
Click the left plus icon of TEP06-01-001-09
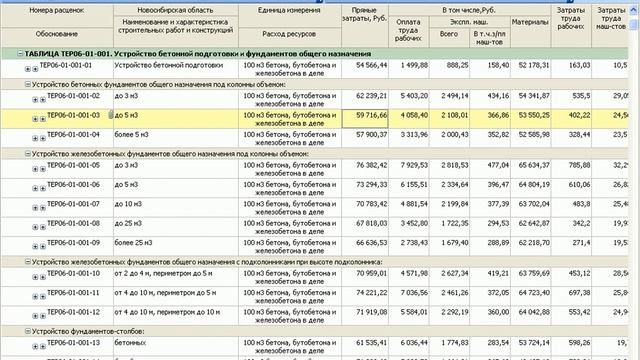(x=35, y=247)
